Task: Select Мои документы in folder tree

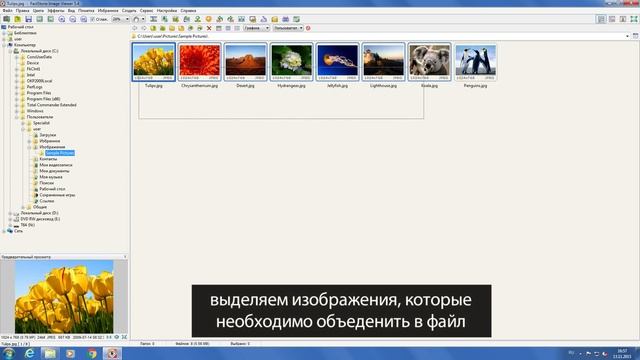Action: (54, 171)
